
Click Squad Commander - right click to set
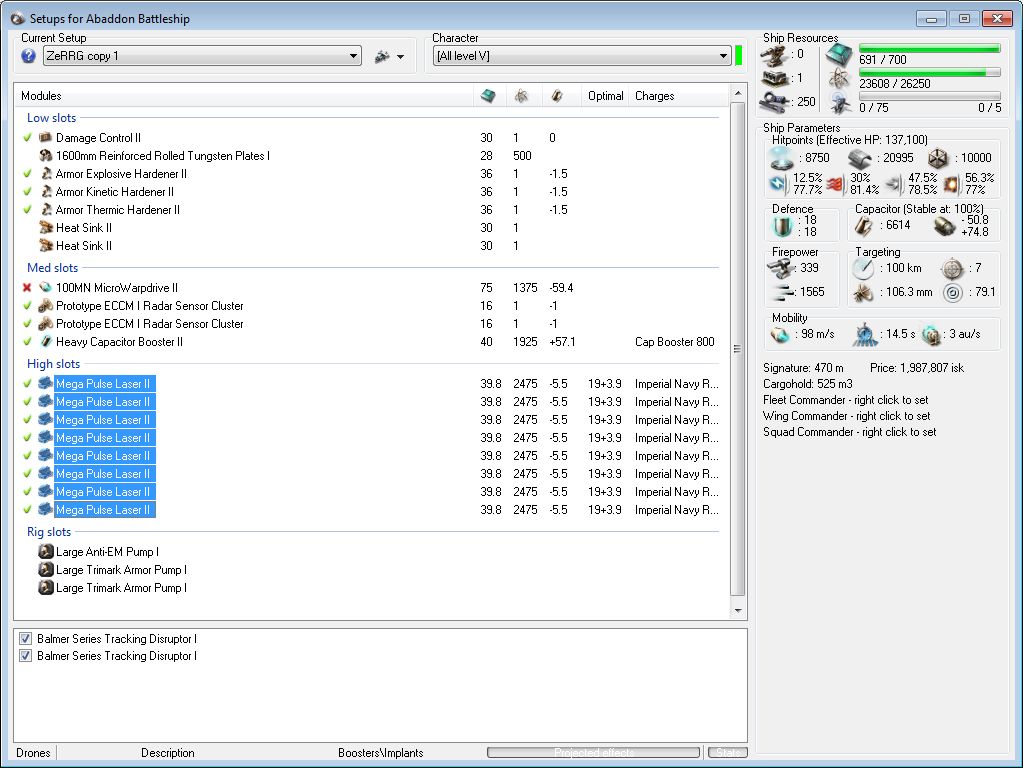coord(849,432)
